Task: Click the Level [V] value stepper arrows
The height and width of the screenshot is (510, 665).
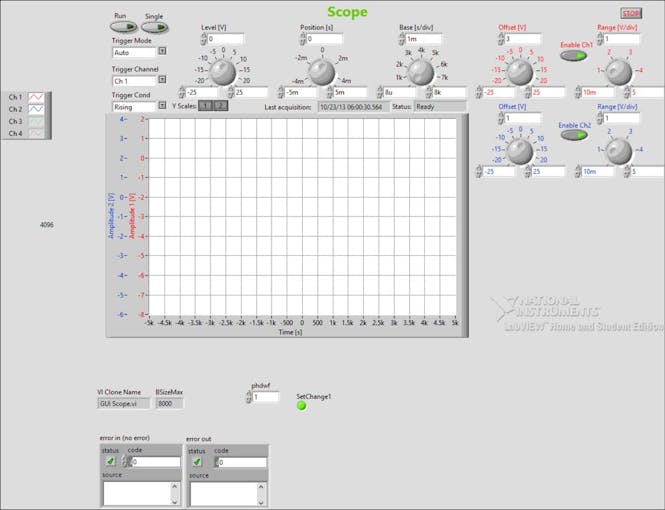Action: (204, 39)
